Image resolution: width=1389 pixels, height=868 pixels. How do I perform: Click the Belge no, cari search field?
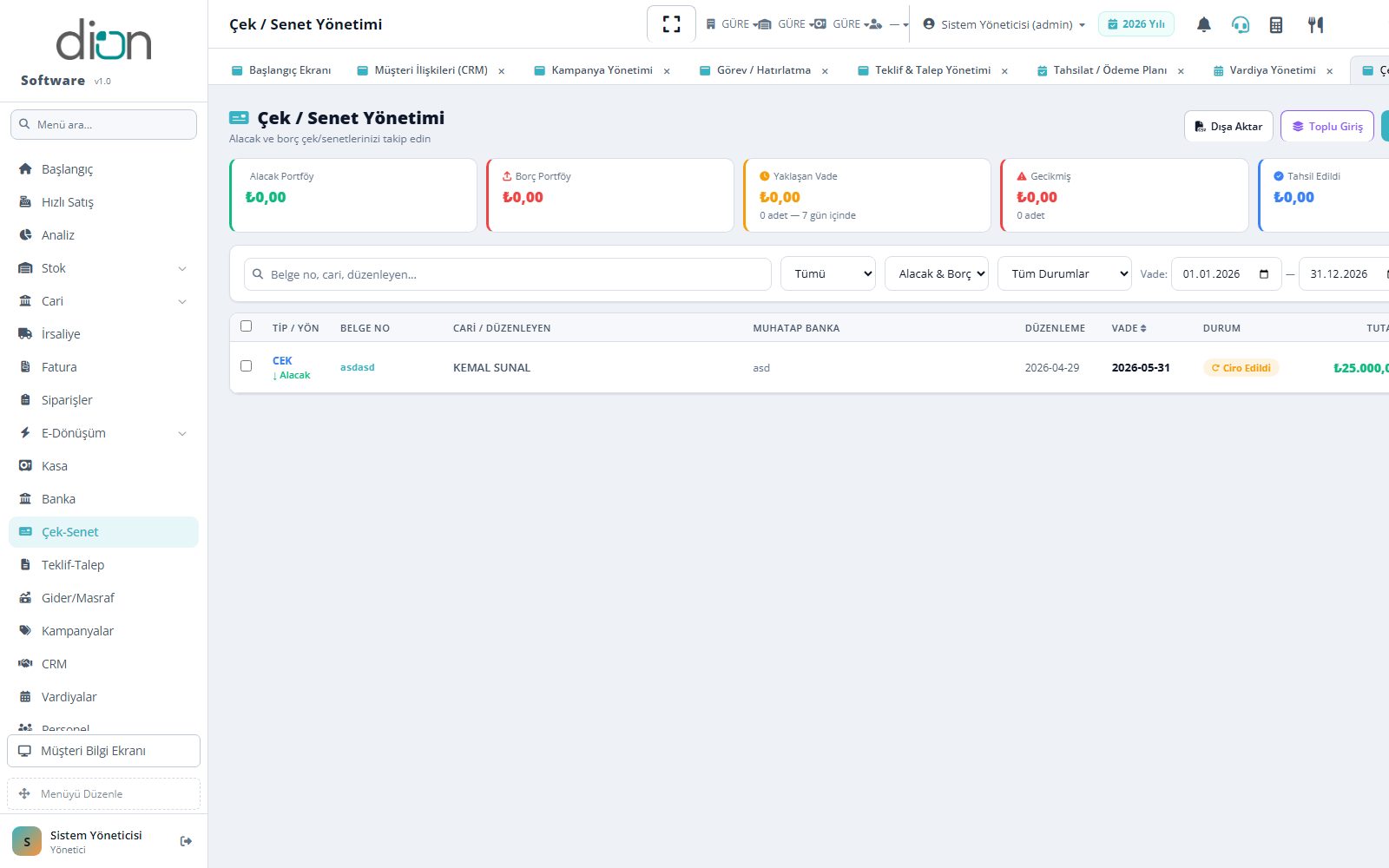[x=508, y=274]
